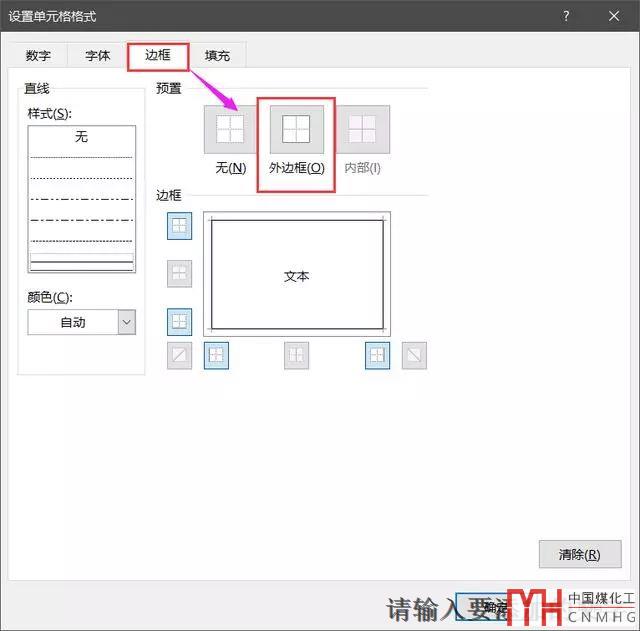Toggle the top border button
Viewport: 640px width, 631px height.
click(x=179, y=226)
